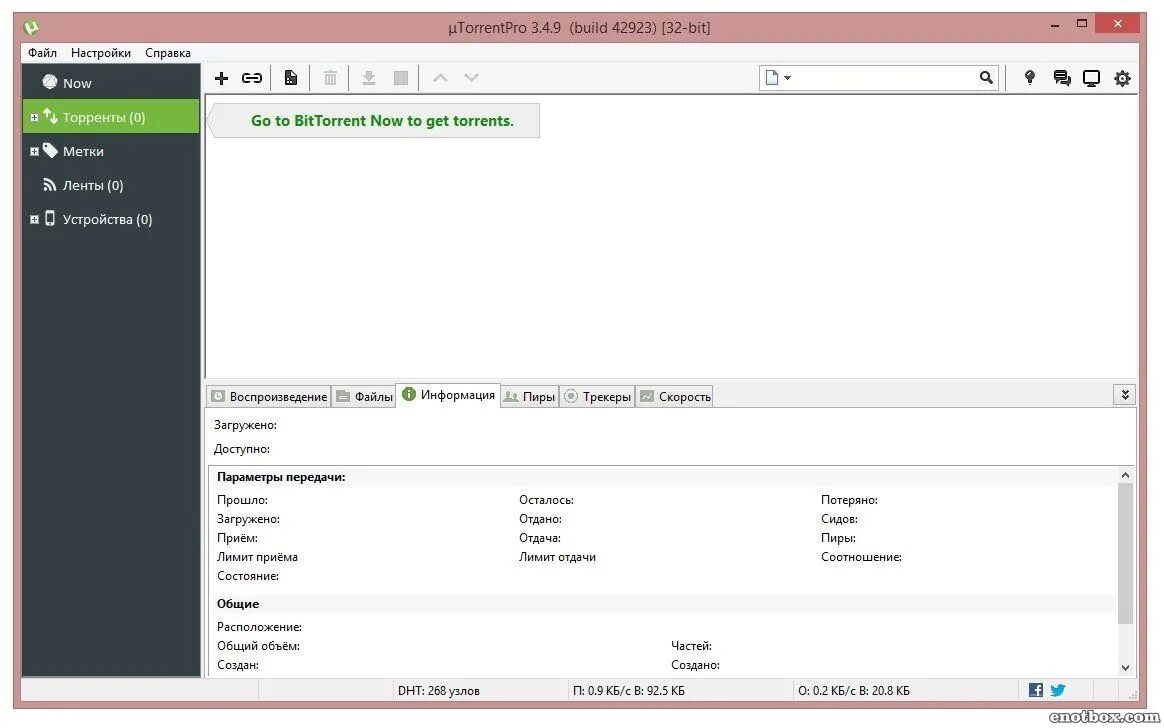The height and width of the screenshot is (728, 1164).
Task: Click the Соотношение: label
Action: coord(861,557)
